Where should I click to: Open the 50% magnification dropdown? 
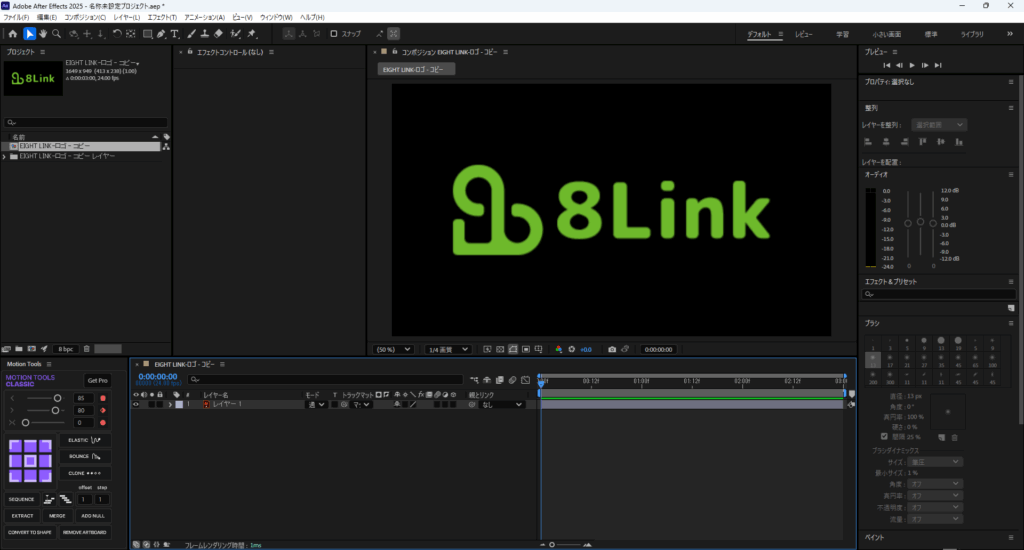pos(393,349)
